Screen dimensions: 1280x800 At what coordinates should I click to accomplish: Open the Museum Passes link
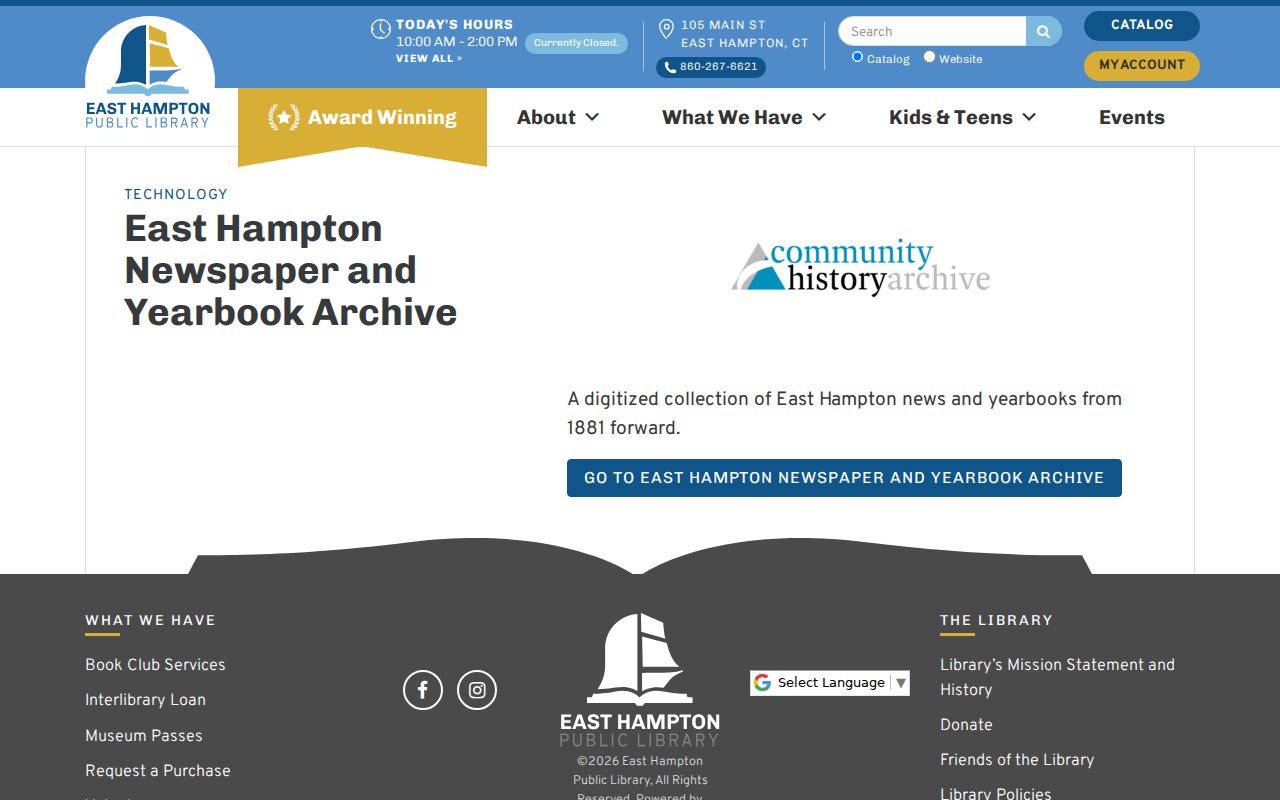(144, 736)
